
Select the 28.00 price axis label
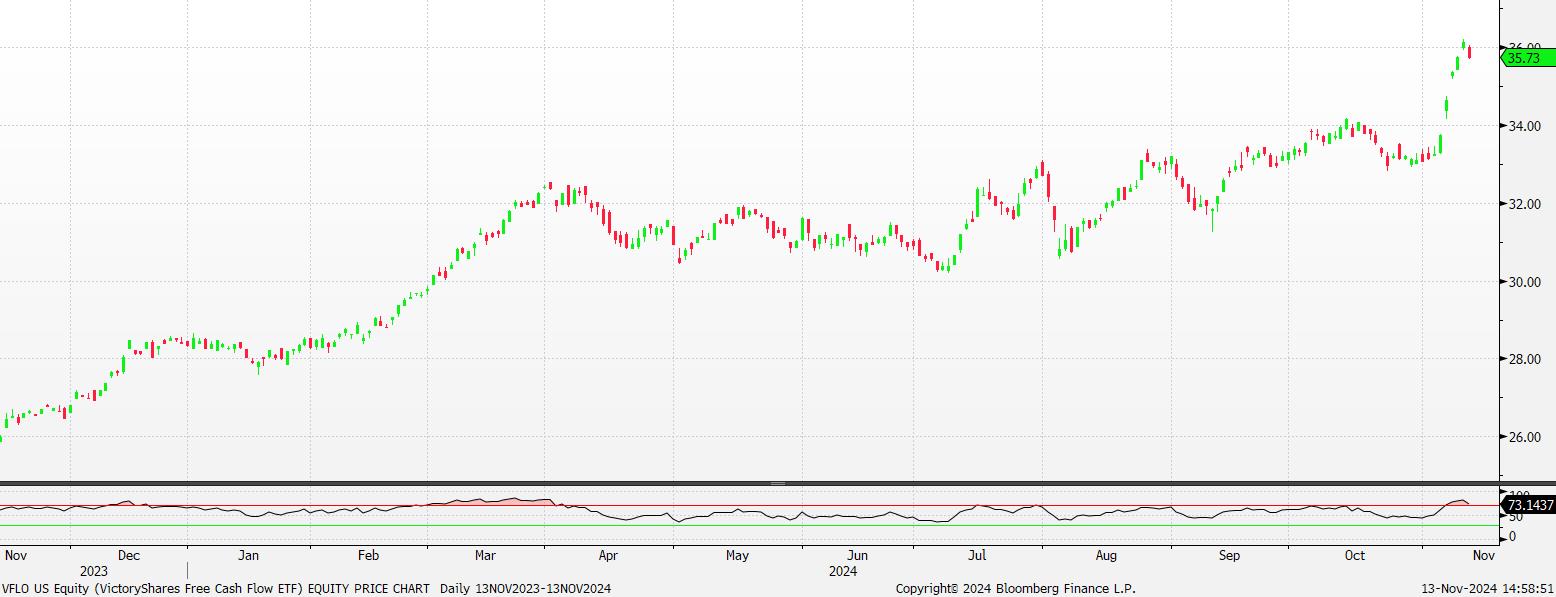point(1524,359)
